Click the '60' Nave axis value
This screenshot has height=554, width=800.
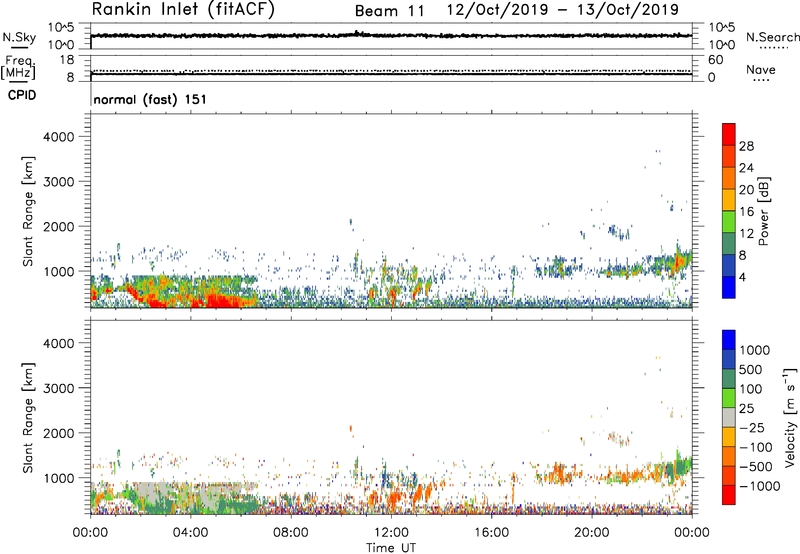(x=715, y=60)
